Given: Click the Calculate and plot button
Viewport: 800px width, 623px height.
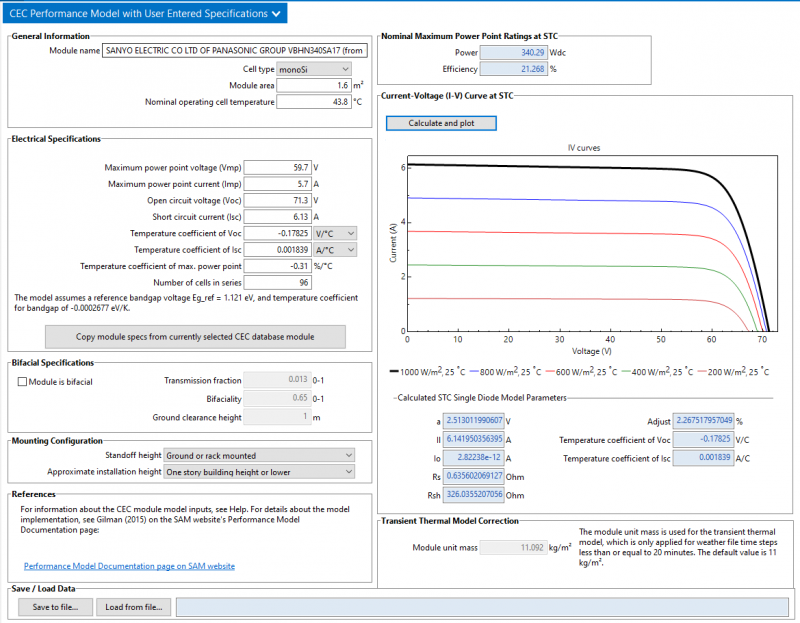Looking at the screenshot, I should point(441,122).
